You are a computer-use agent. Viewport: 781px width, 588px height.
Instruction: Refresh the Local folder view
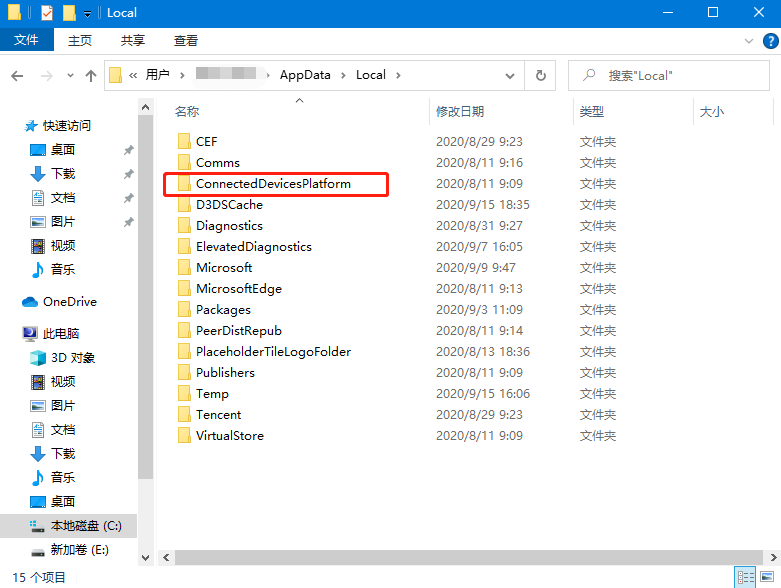pos(541,75)
